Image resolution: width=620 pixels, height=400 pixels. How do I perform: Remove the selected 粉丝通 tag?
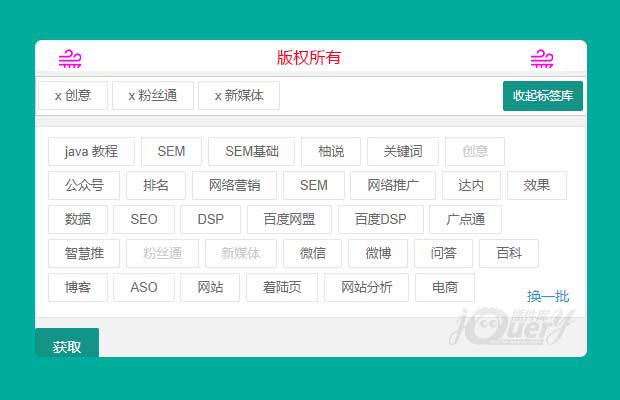pos(152,96)
